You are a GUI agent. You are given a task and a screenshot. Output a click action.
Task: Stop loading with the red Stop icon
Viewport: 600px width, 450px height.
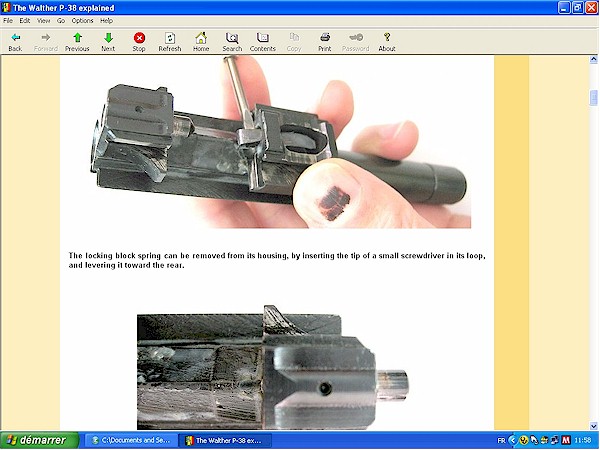click(x=139, y=41)
